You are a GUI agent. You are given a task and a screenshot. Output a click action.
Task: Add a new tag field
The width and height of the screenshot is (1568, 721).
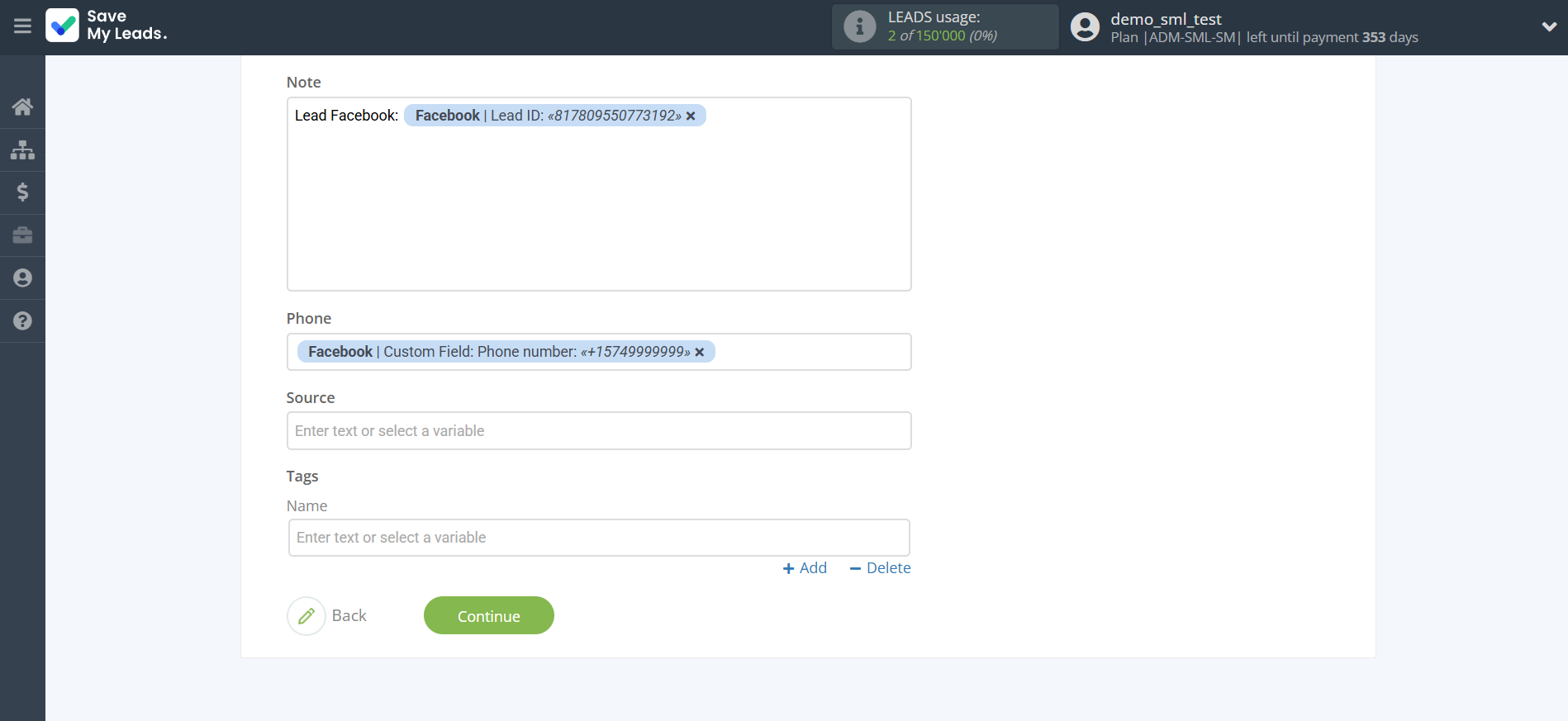pos(805,568)
